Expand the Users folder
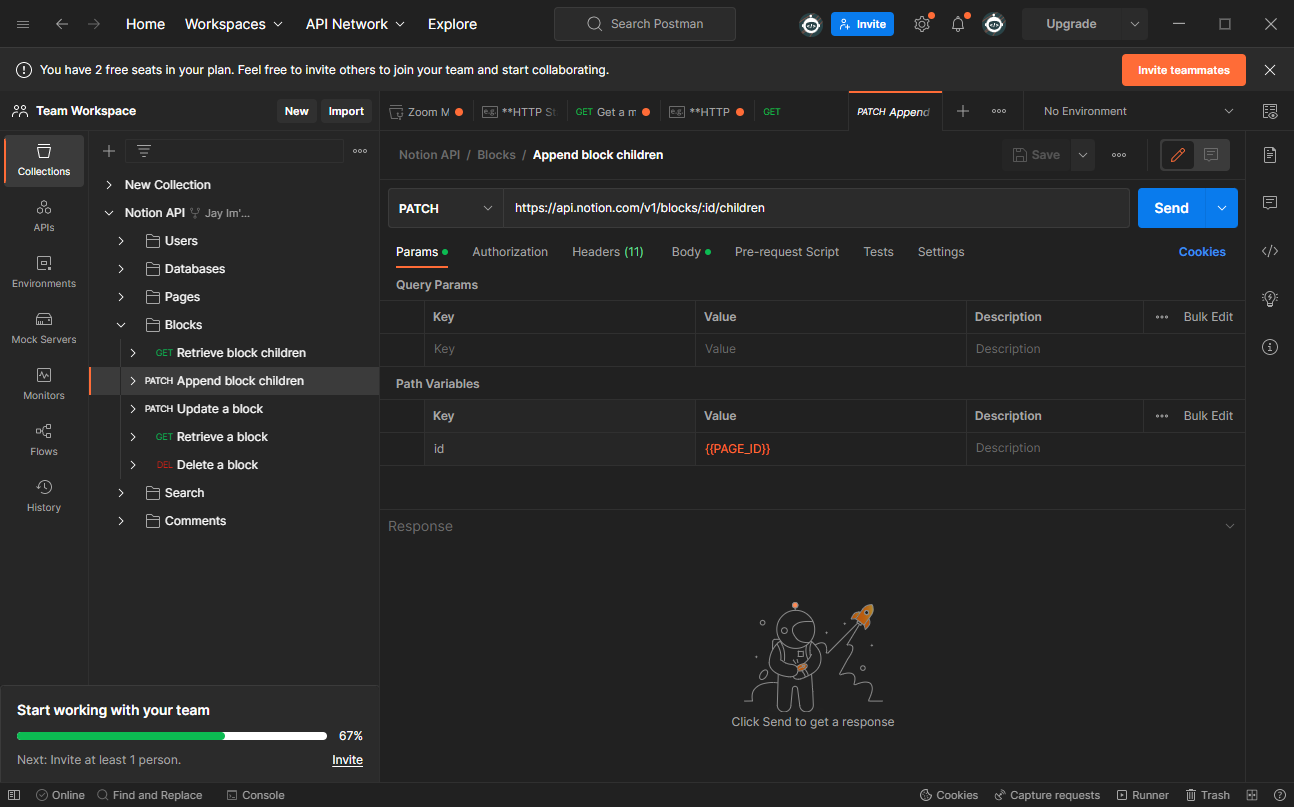Screen dimensions: 1294x807 coord(121,241)
